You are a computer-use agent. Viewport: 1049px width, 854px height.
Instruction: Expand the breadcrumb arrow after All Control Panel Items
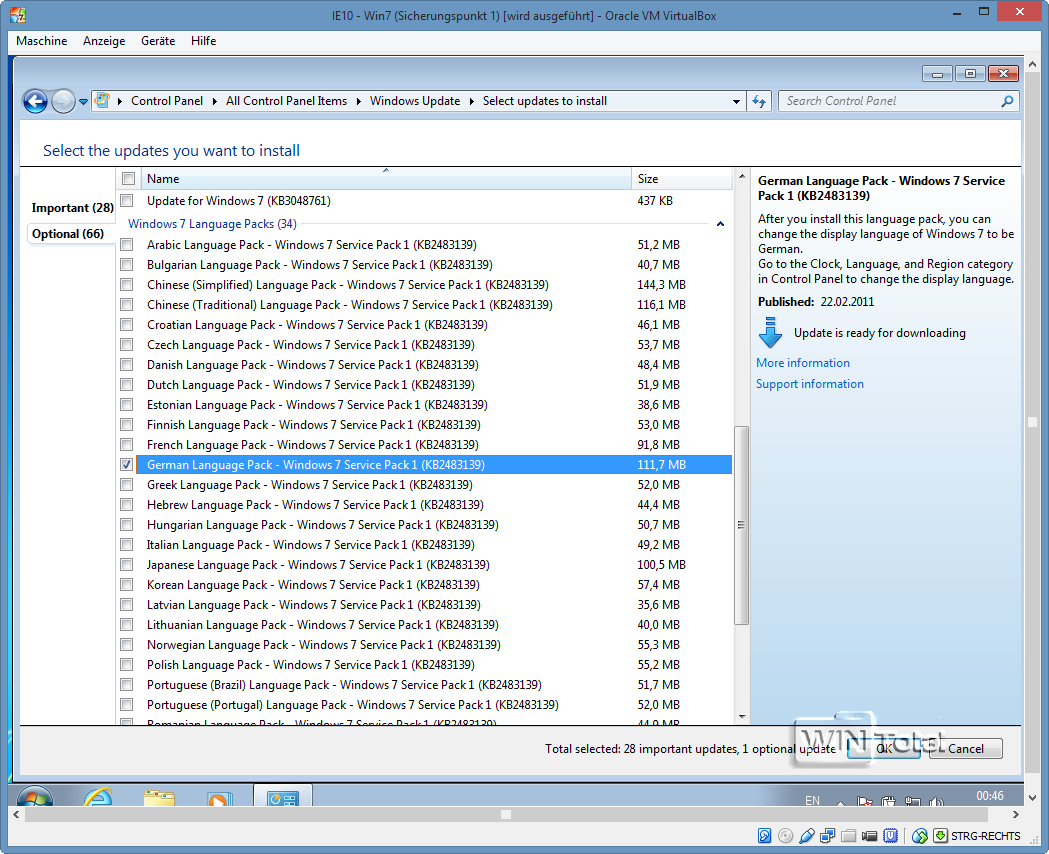(359, 102)
